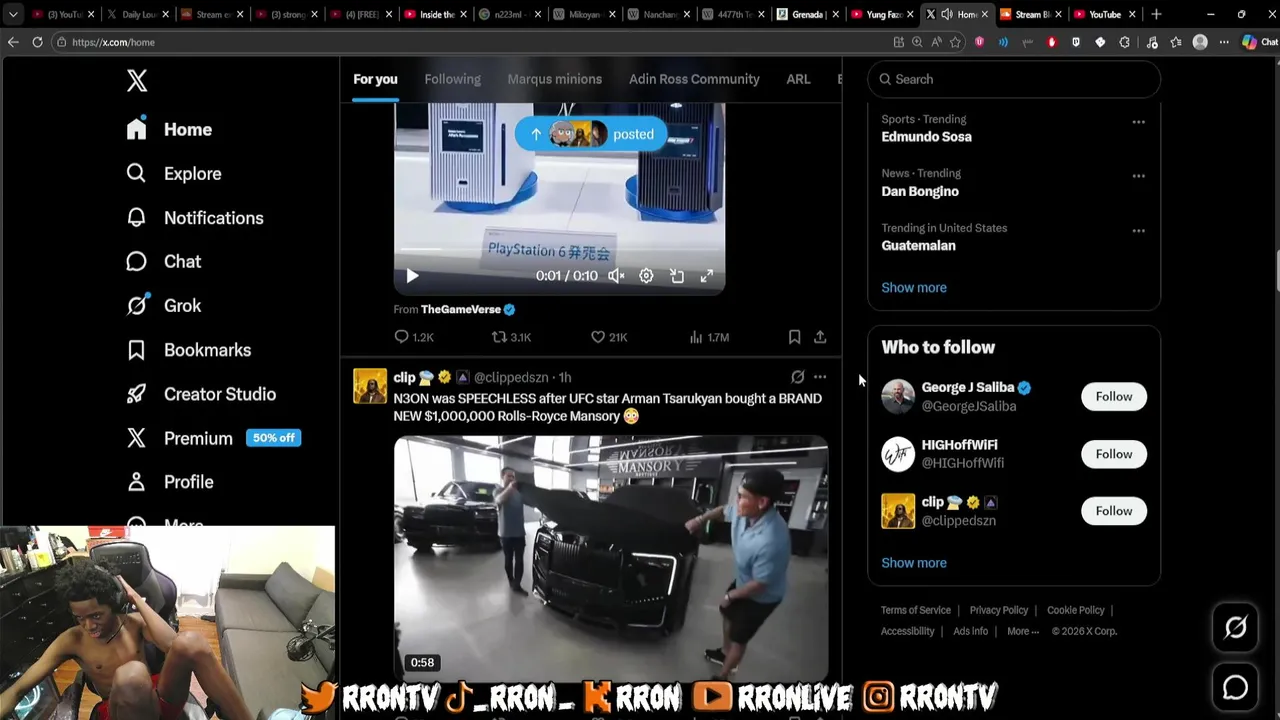Click the X logo in the sidebar

[137, 81]
